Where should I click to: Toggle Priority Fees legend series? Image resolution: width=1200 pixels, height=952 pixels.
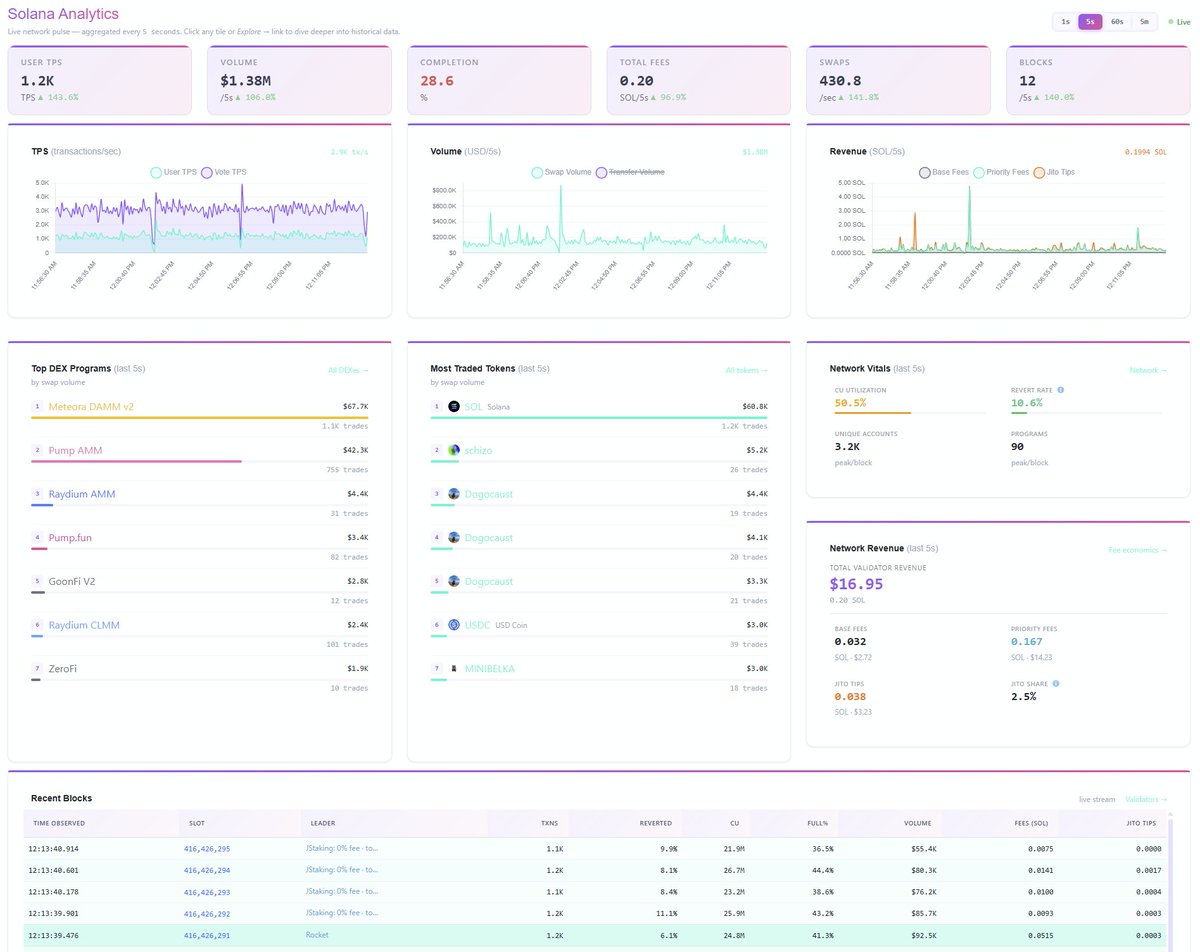coord(1001,172)
